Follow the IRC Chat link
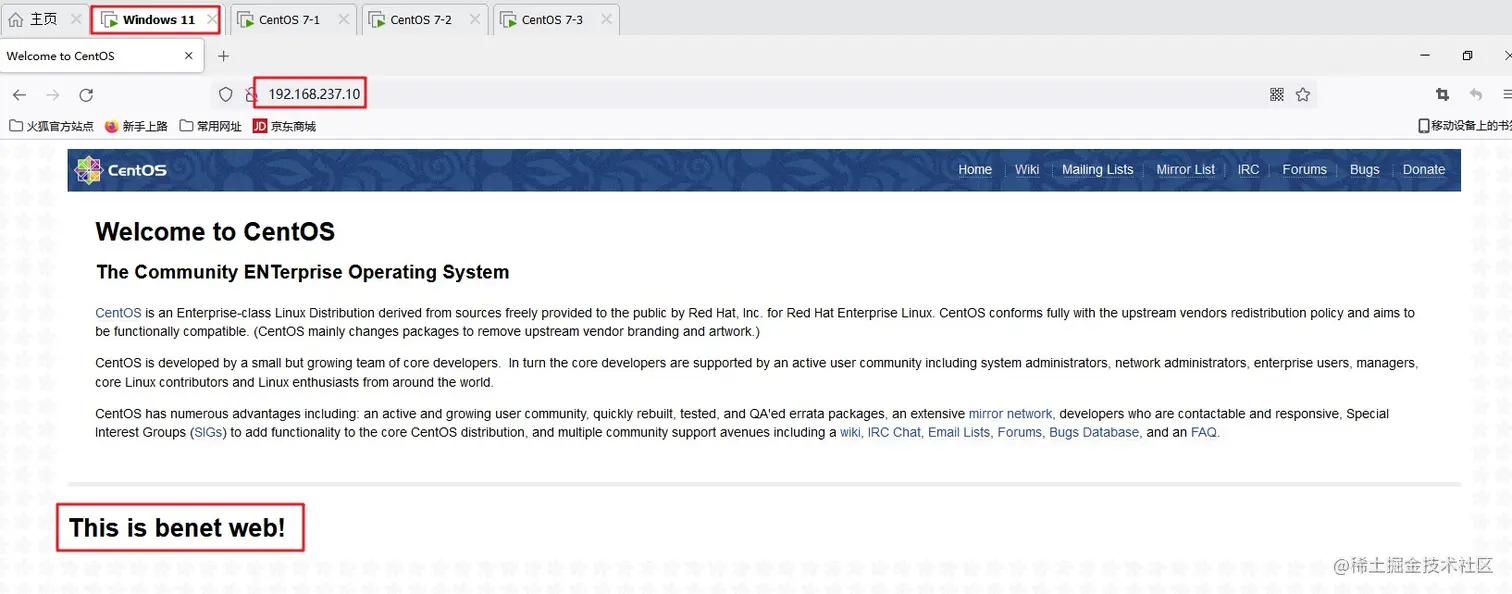This screenshot has height=594, width=1512. (894, 433)
